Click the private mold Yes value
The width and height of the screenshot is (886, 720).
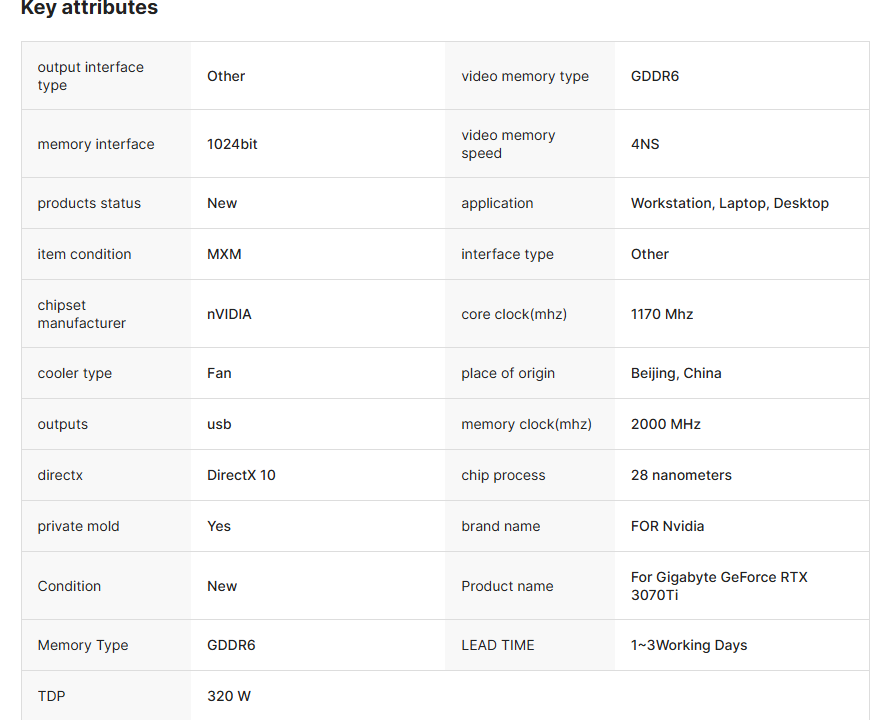click(x=219, y=526)
